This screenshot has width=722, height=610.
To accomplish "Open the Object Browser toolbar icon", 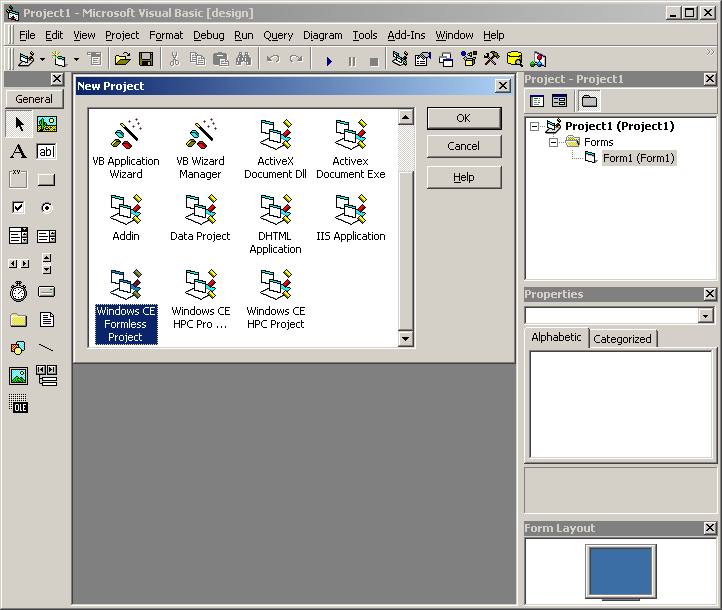I will [469, 59].
